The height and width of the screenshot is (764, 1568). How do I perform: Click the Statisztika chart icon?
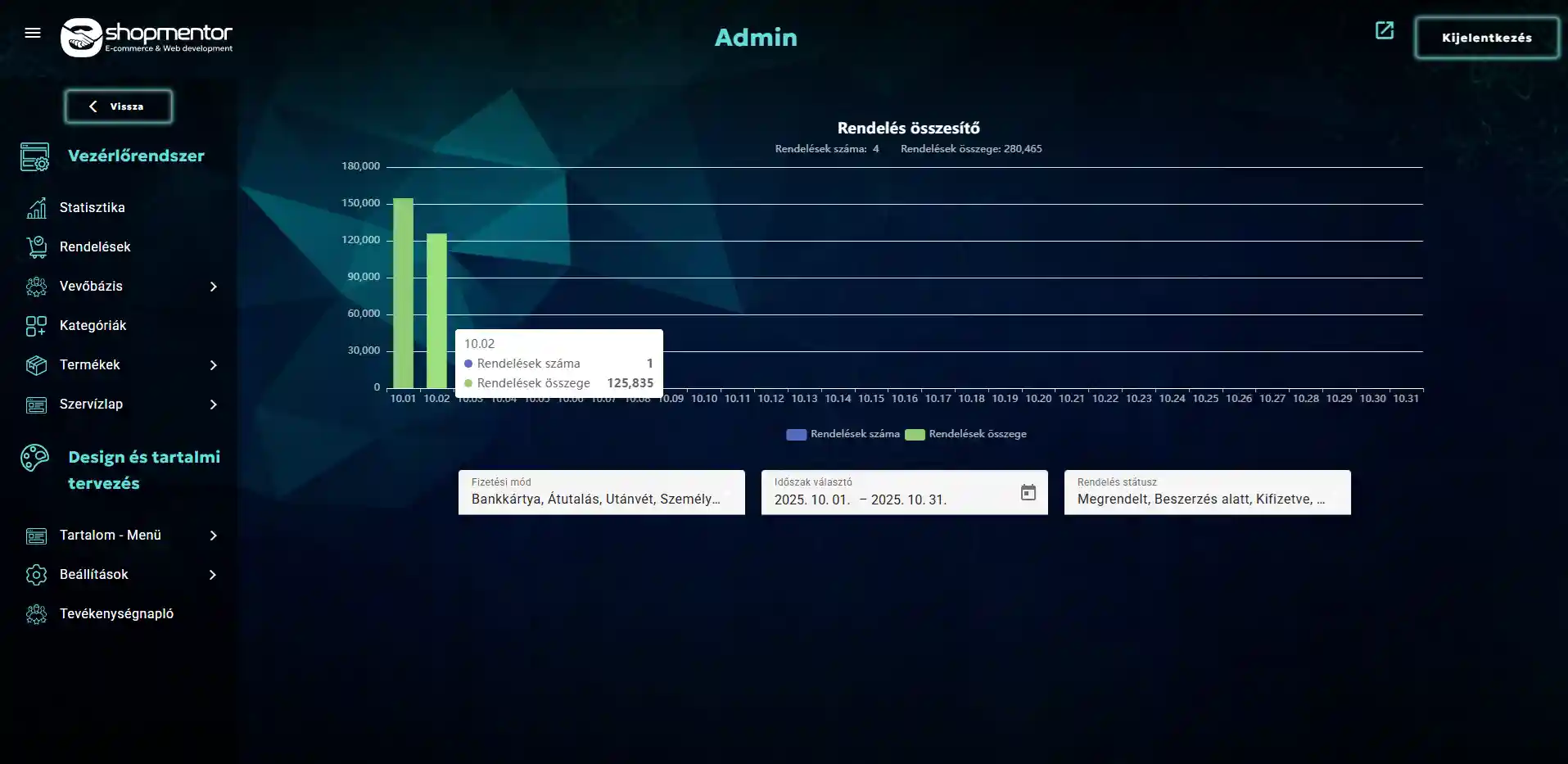coord(36,208)
